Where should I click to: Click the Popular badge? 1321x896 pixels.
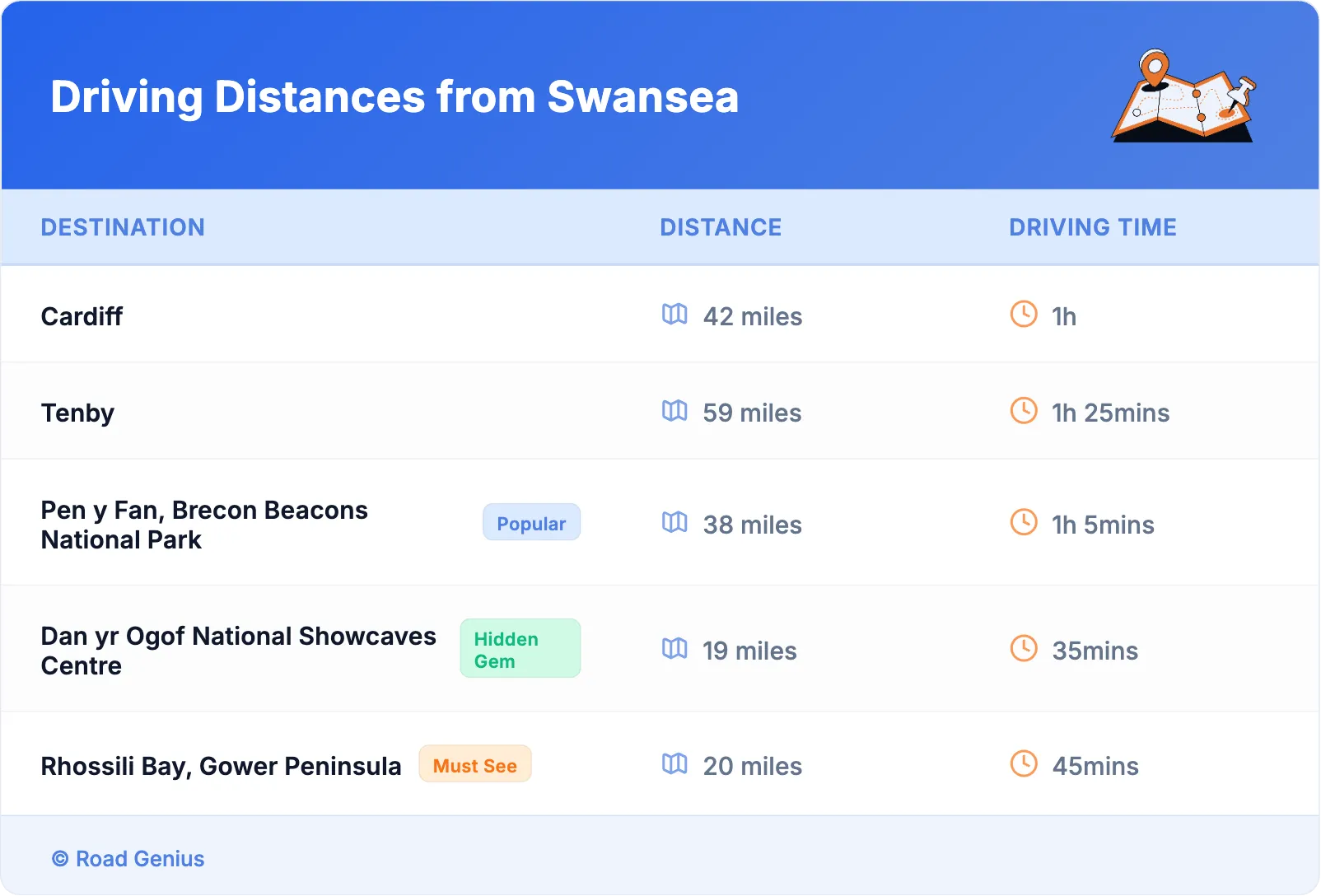point(531,523)
